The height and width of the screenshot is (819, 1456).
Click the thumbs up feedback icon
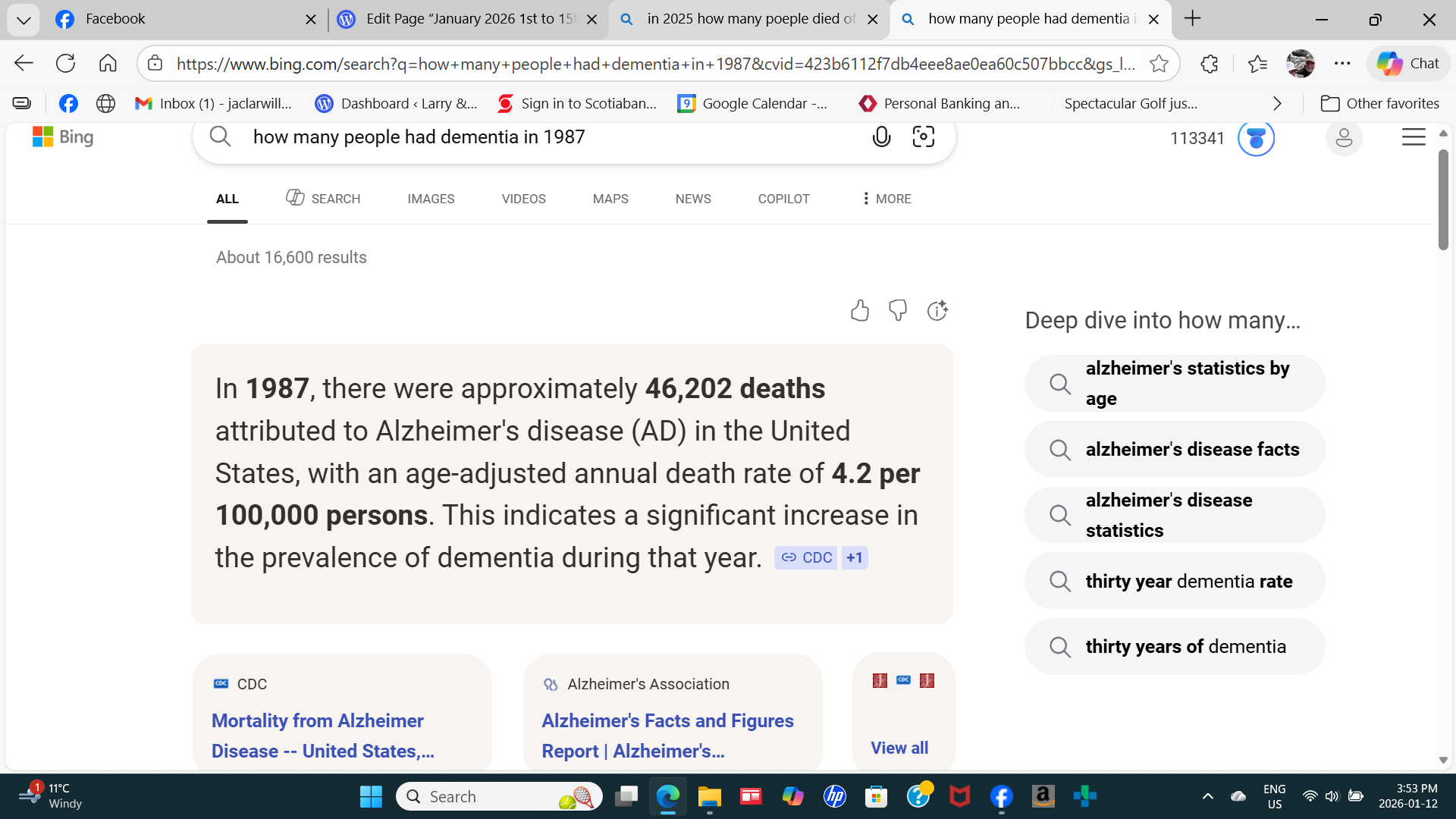(859, 310)
